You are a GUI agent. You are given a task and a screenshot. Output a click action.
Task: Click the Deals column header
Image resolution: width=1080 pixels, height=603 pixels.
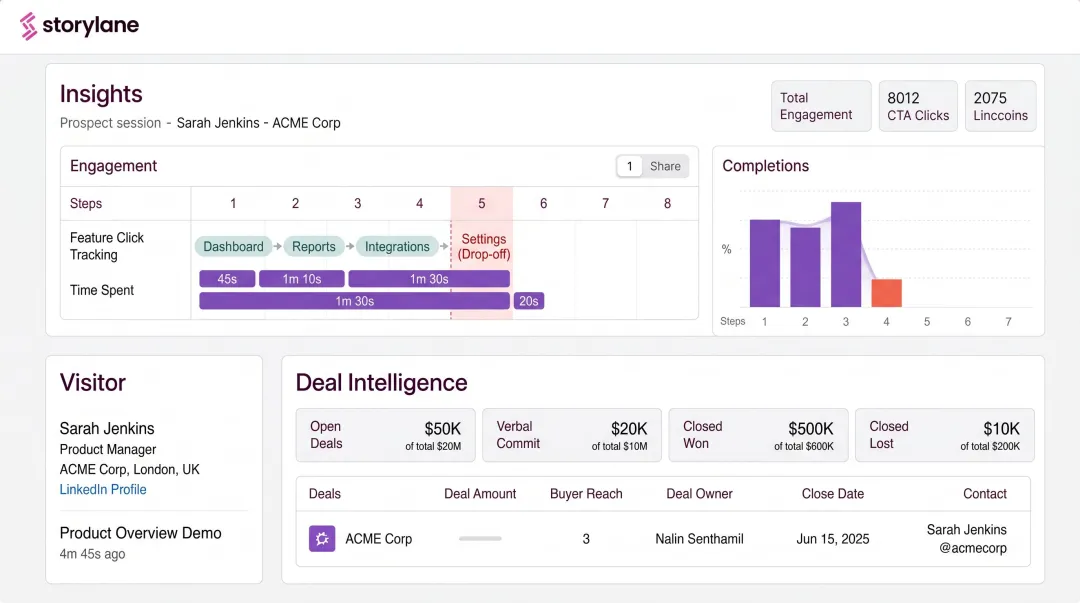click(324, 493)
